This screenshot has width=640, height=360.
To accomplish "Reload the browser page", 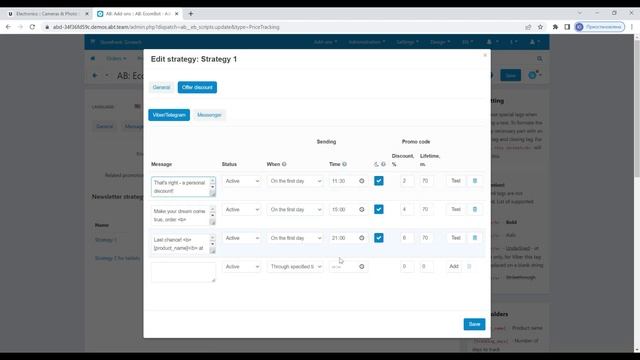I will [32, 27].
